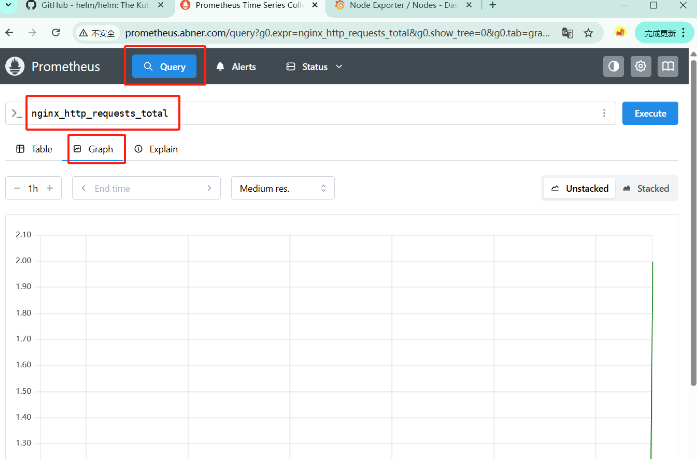Screen dimensions: 700x461
Task: Toggle the dark/light theme icon
Action: [613, 66]
